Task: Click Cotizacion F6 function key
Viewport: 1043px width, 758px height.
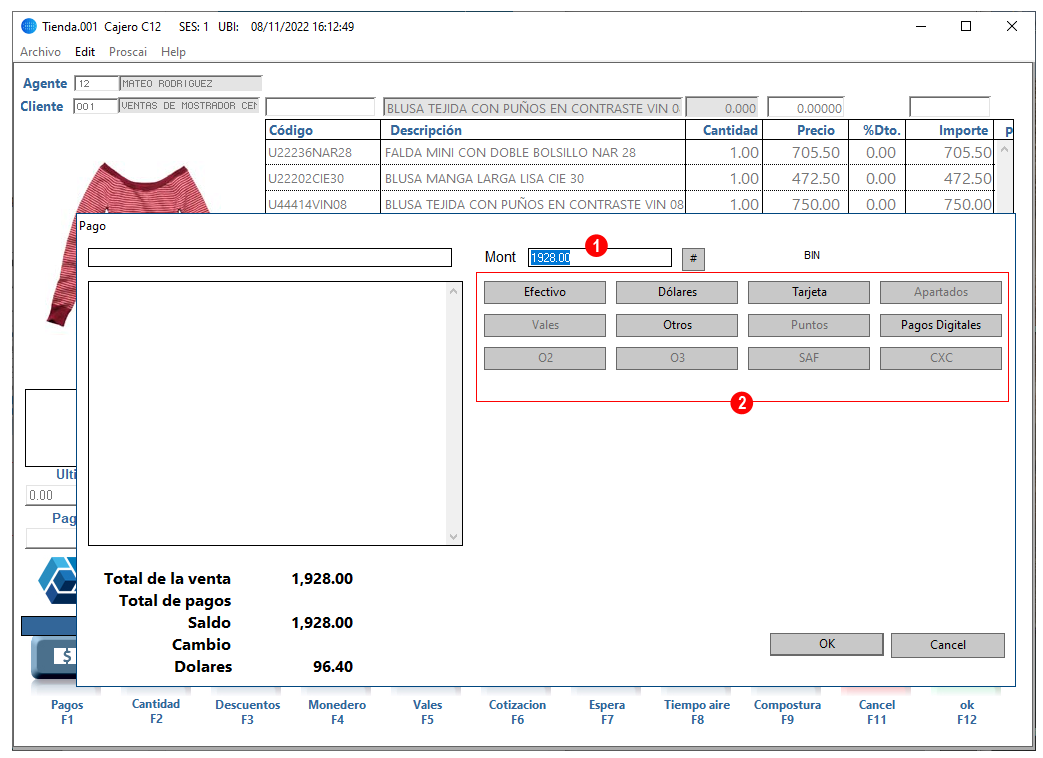Action: click(x=518, y=712)
